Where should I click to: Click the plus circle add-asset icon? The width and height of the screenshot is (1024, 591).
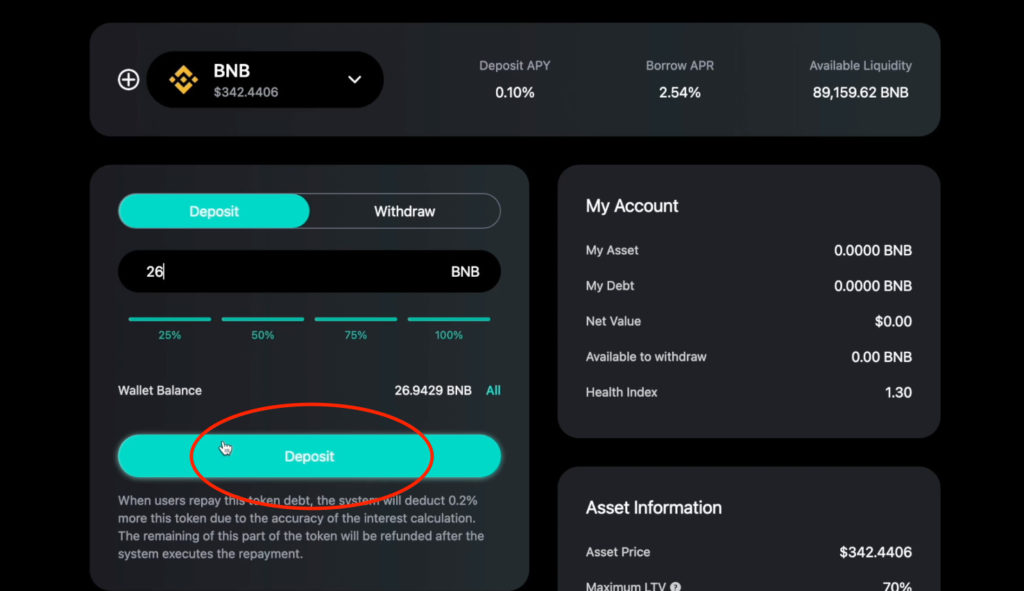point(128,80)
